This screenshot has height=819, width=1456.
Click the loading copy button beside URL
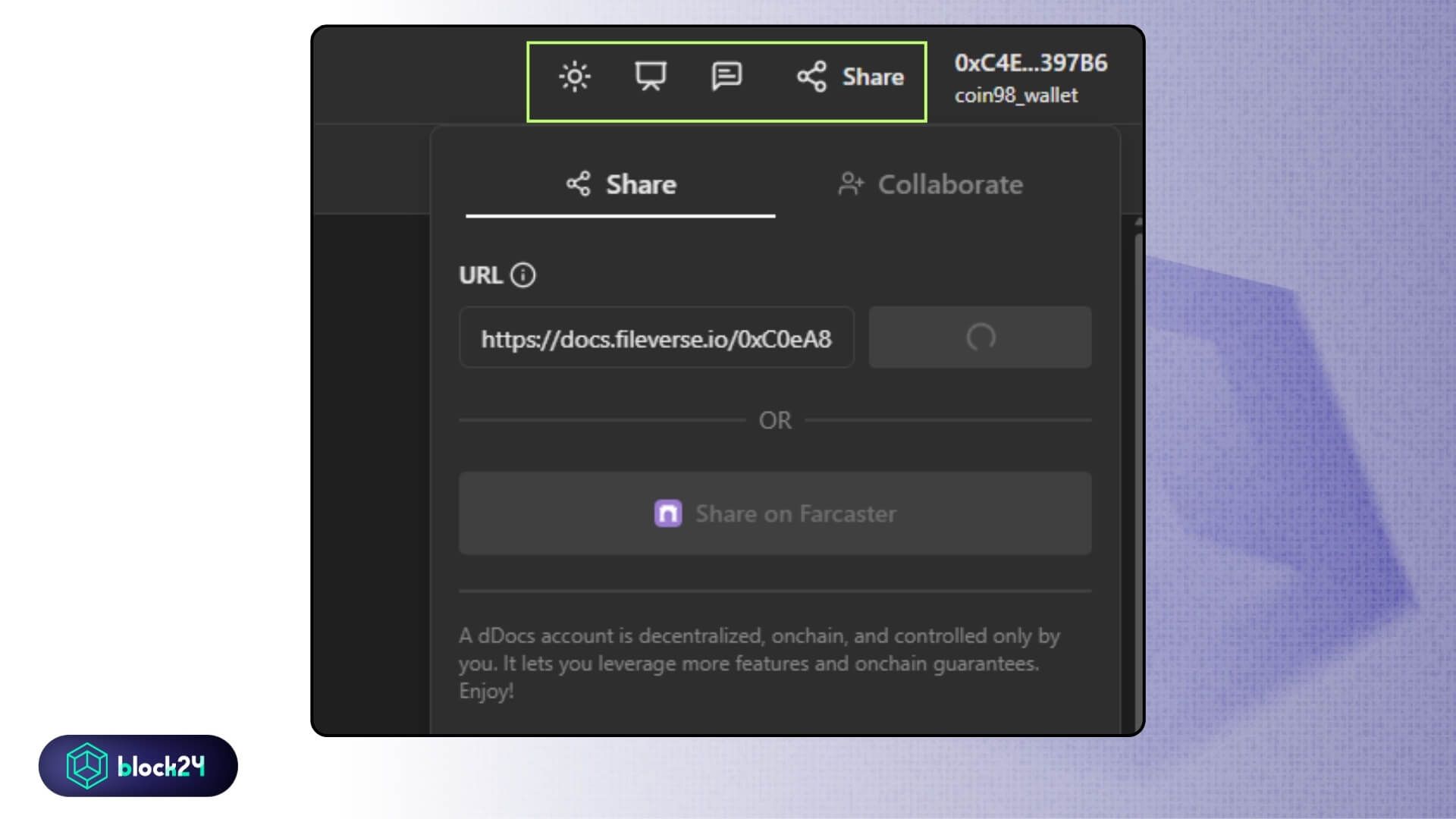coord(980,337)
